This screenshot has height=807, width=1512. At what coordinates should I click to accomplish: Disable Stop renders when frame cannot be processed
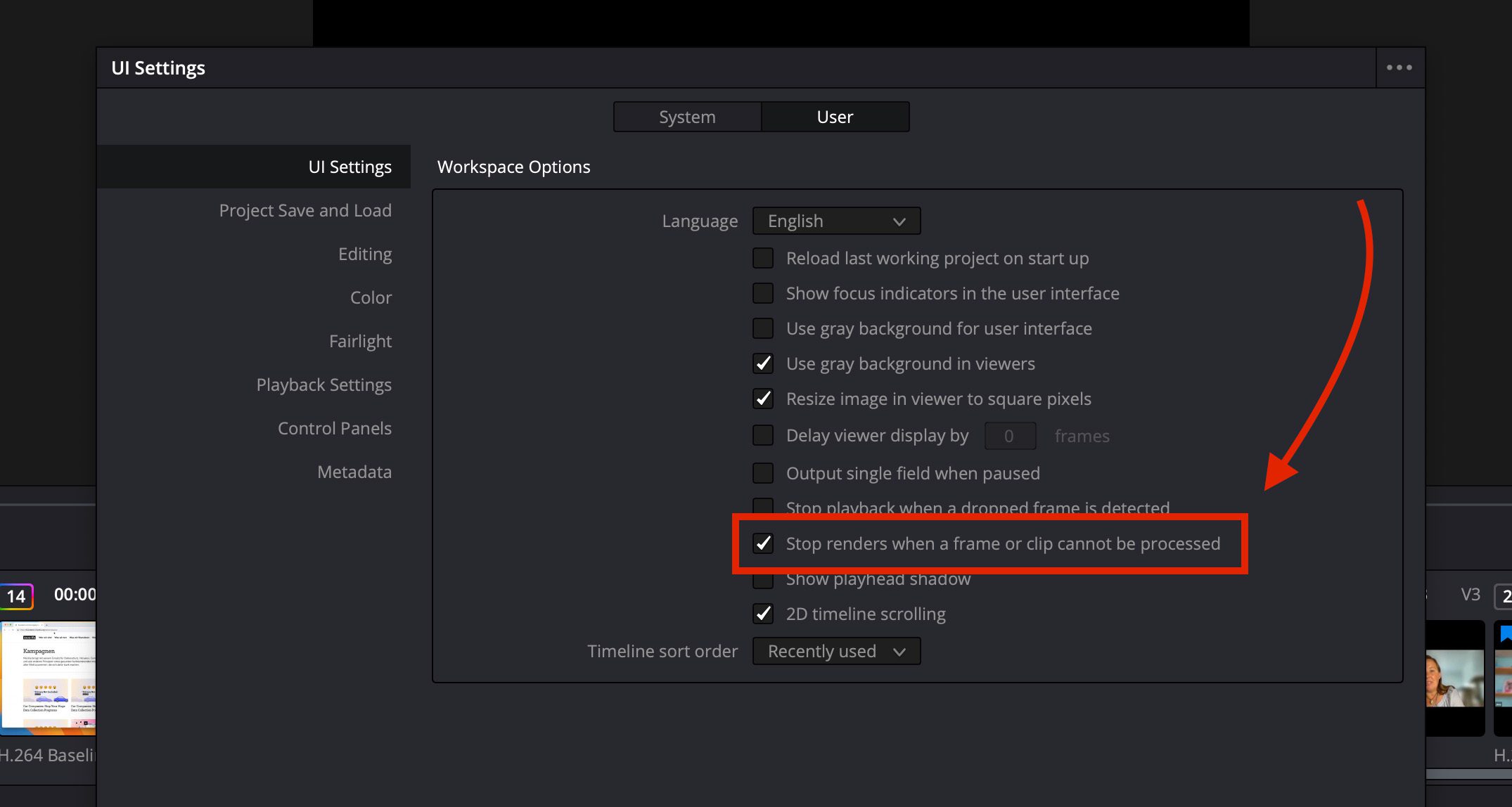click(x=763, y=543)
